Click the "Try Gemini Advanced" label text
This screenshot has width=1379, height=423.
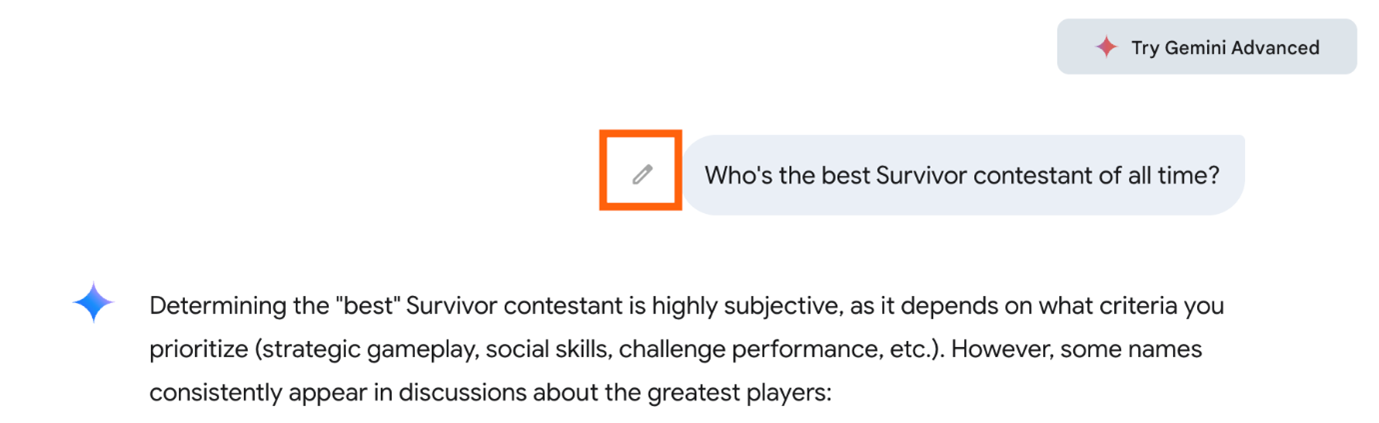(x=1224, y=47)
